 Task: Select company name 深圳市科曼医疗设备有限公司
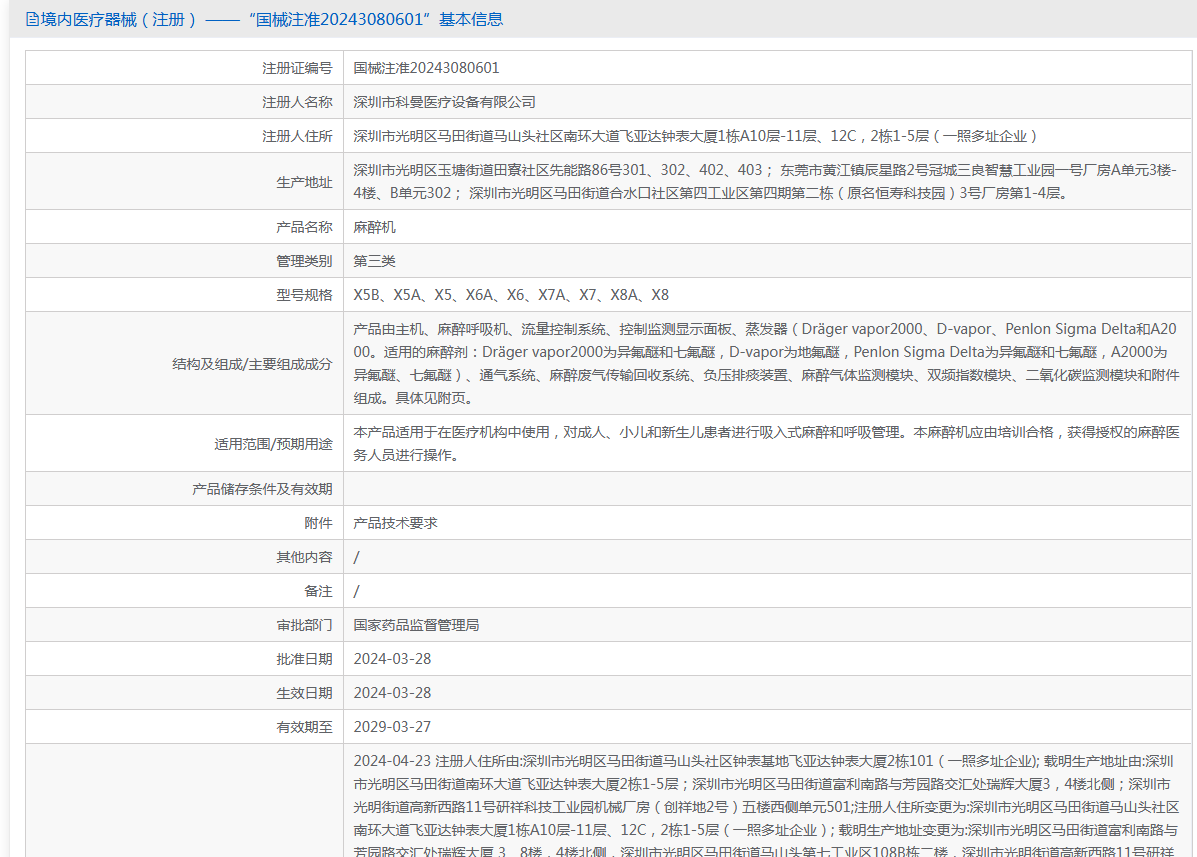pos(444,102)
